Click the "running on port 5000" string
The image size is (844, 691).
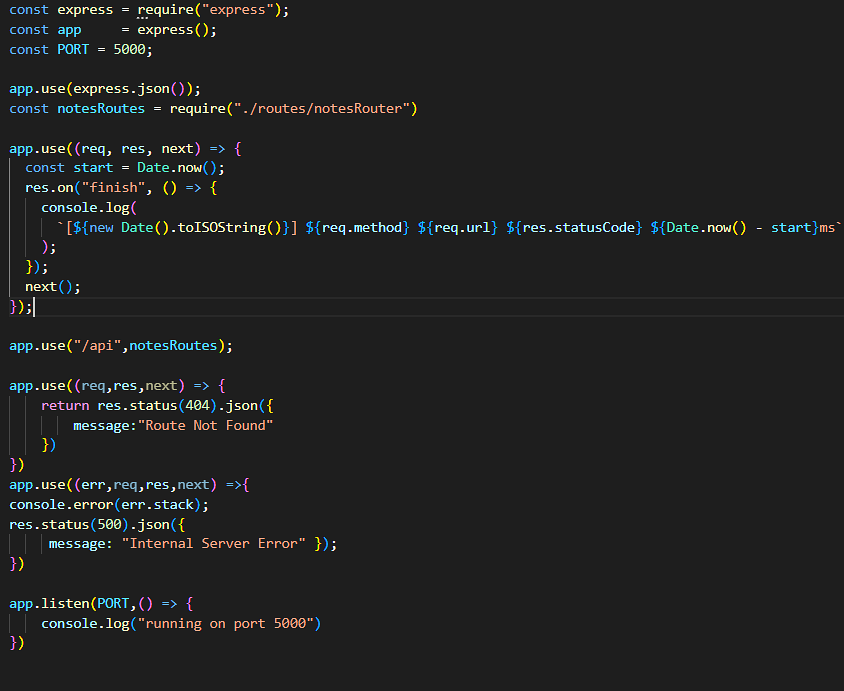[x=226, y=624]
